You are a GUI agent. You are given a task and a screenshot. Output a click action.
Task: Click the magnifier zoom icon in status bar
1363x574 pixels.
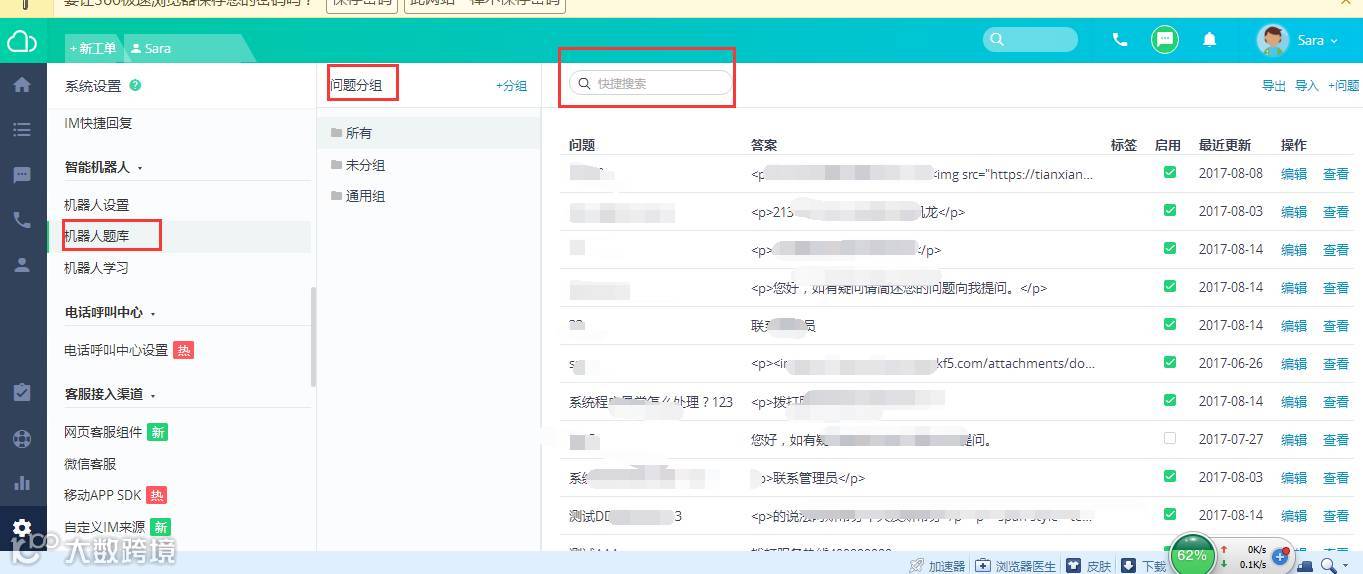coord(1328,566)
